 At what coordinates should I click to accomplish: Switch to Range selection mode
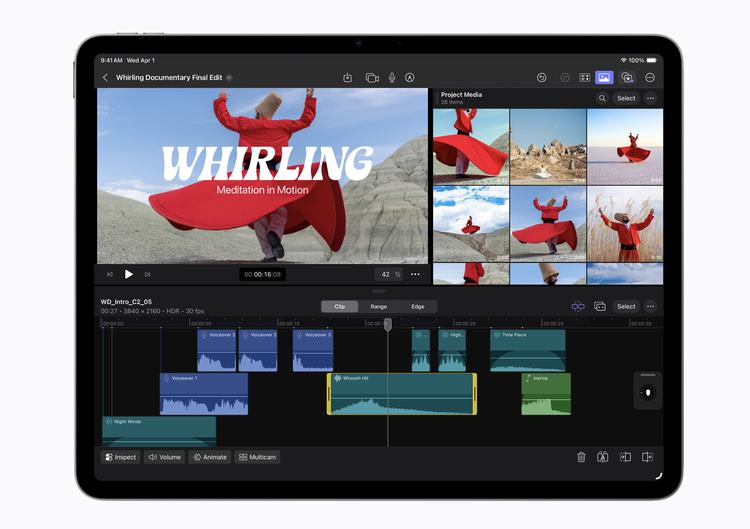378,307
